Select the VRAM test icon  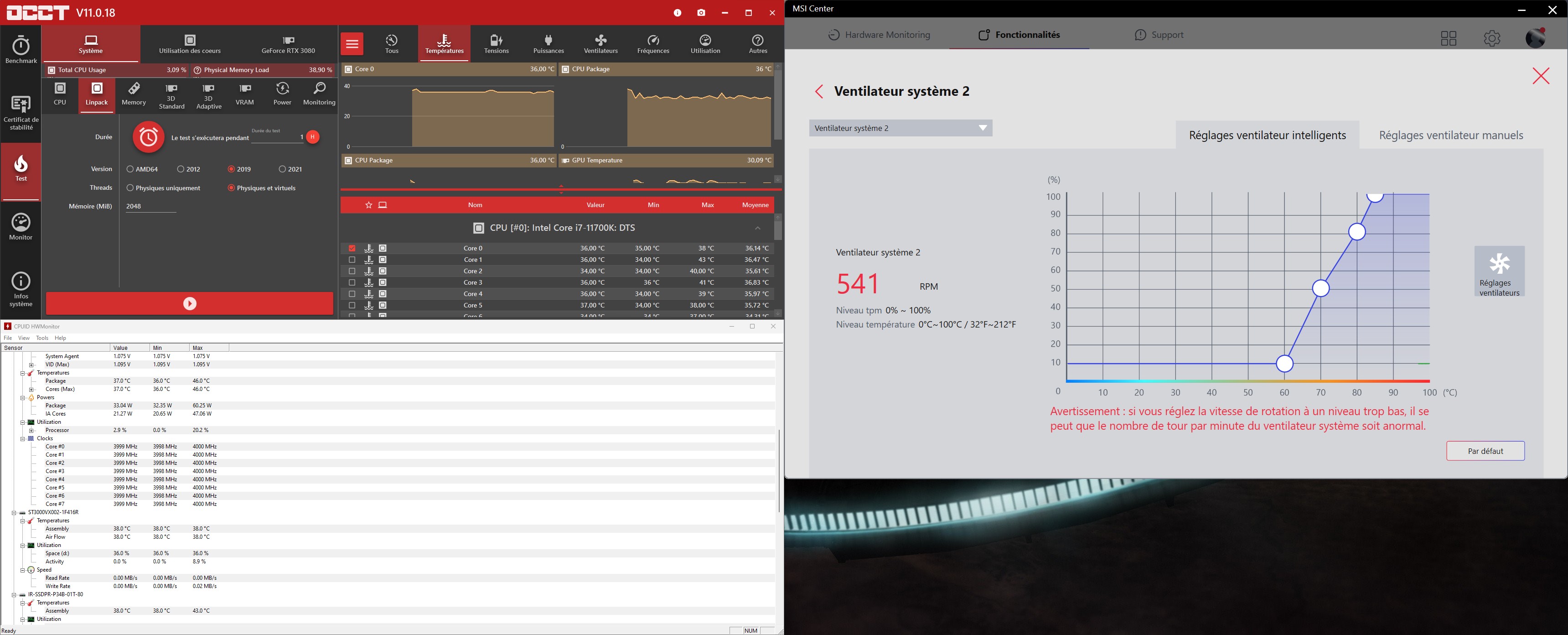pos(245,94)
